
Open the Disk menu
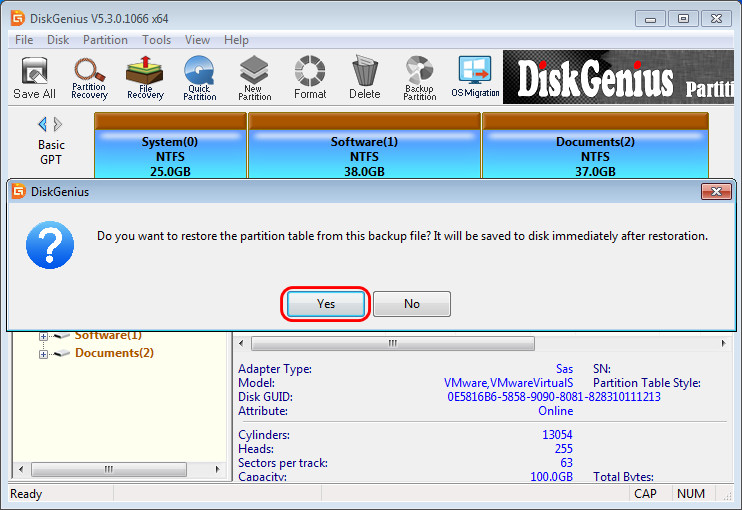point(58,40)
